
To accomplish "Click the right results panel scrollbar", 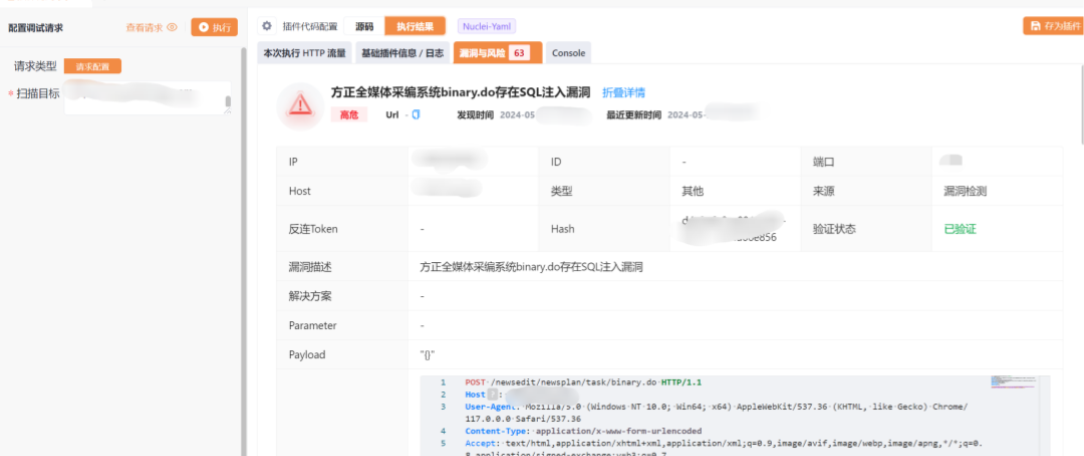I will [x=1081, y=104].
